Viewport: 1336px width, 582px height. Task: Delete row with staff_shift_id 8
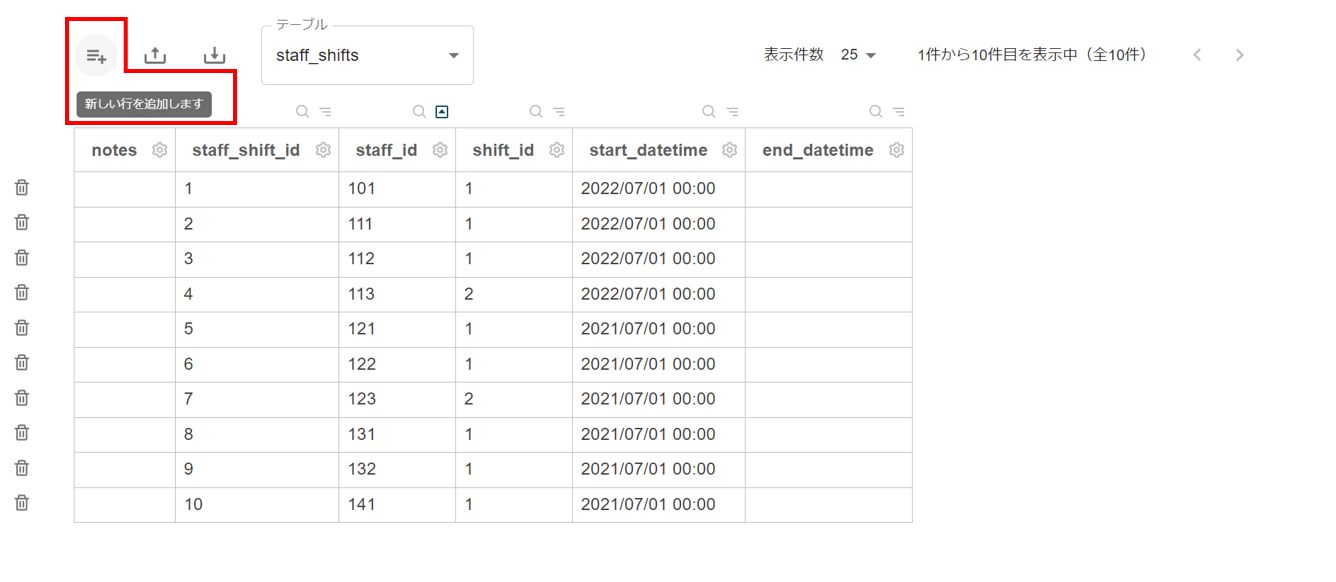pyautogui.click(x=22, y=433)
